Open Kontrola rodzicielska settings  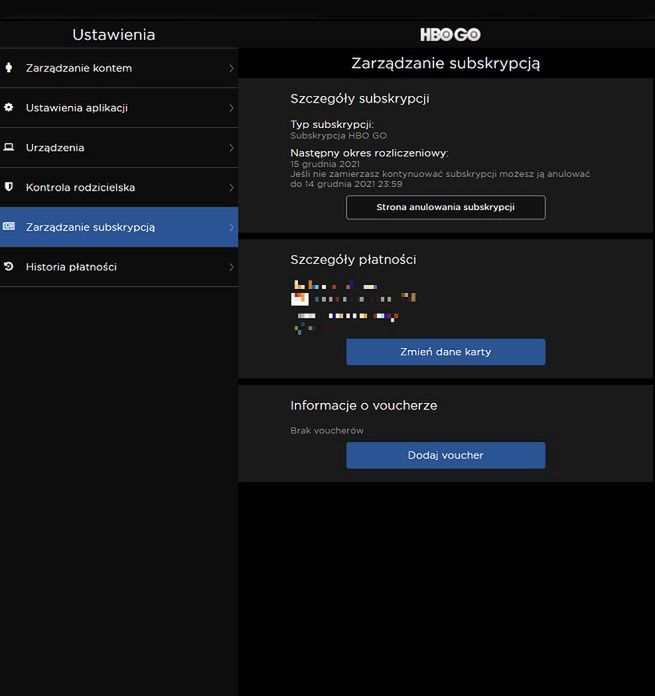pos(119,187)
